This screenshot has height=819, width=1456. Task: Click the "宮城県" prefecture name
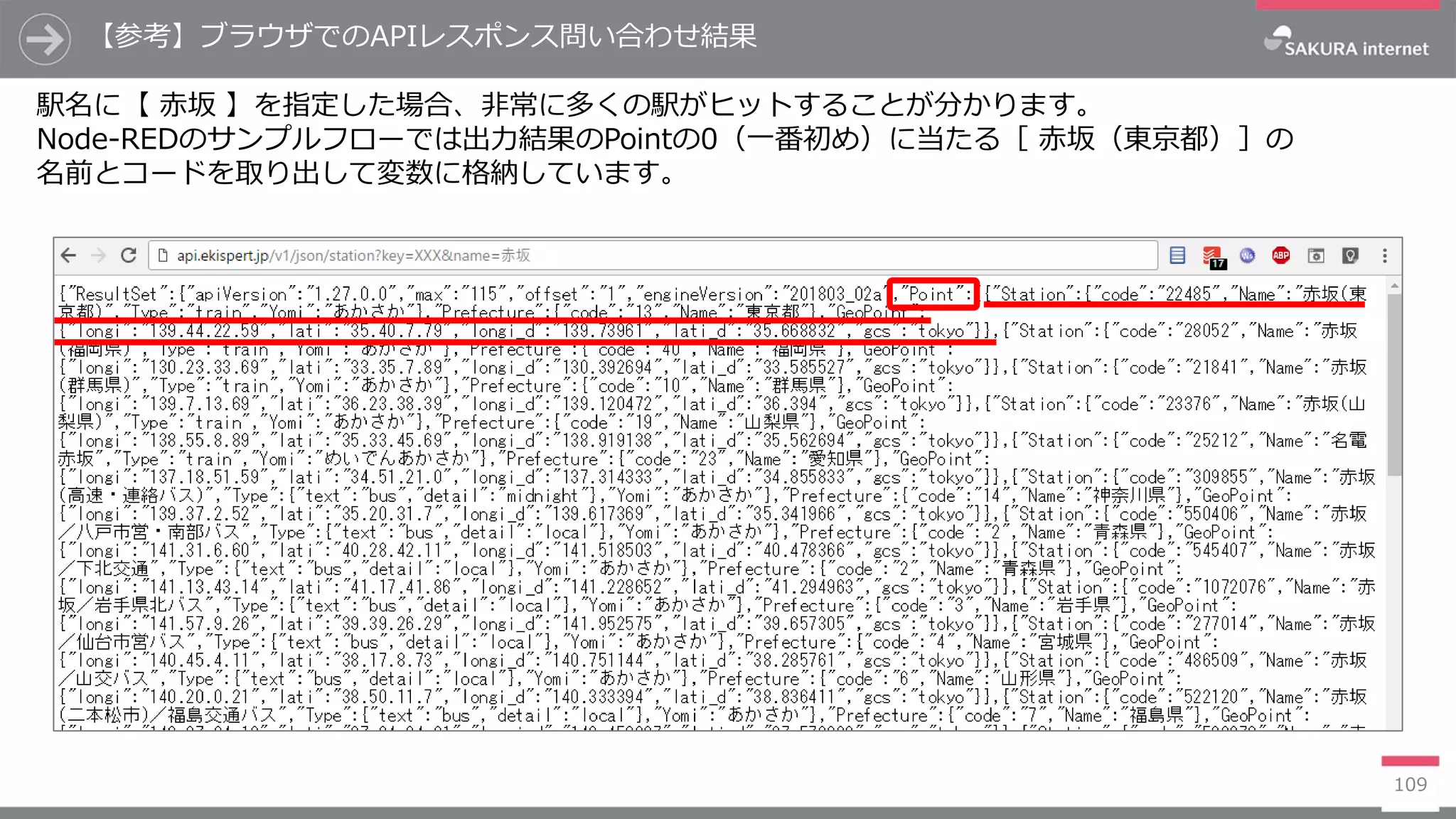pyautogui.click(x=1064, y=642)
